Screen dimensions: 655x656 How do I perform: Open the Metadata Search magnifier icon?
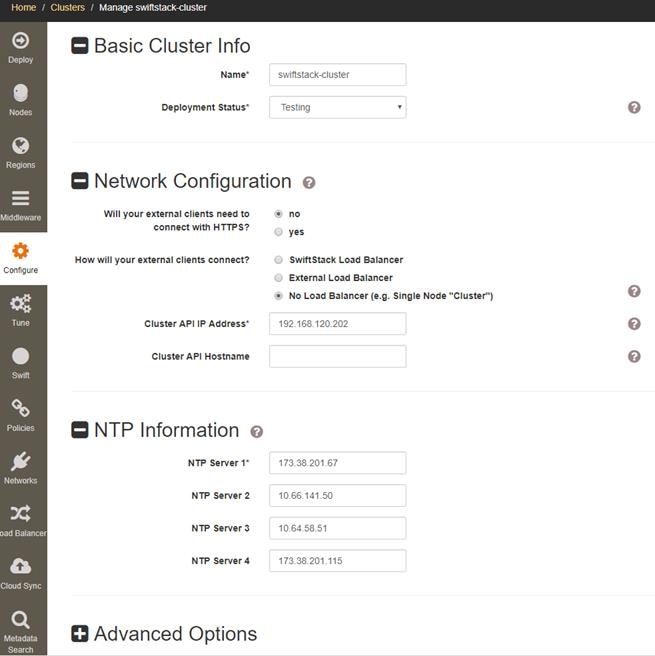tap(20, 619)
